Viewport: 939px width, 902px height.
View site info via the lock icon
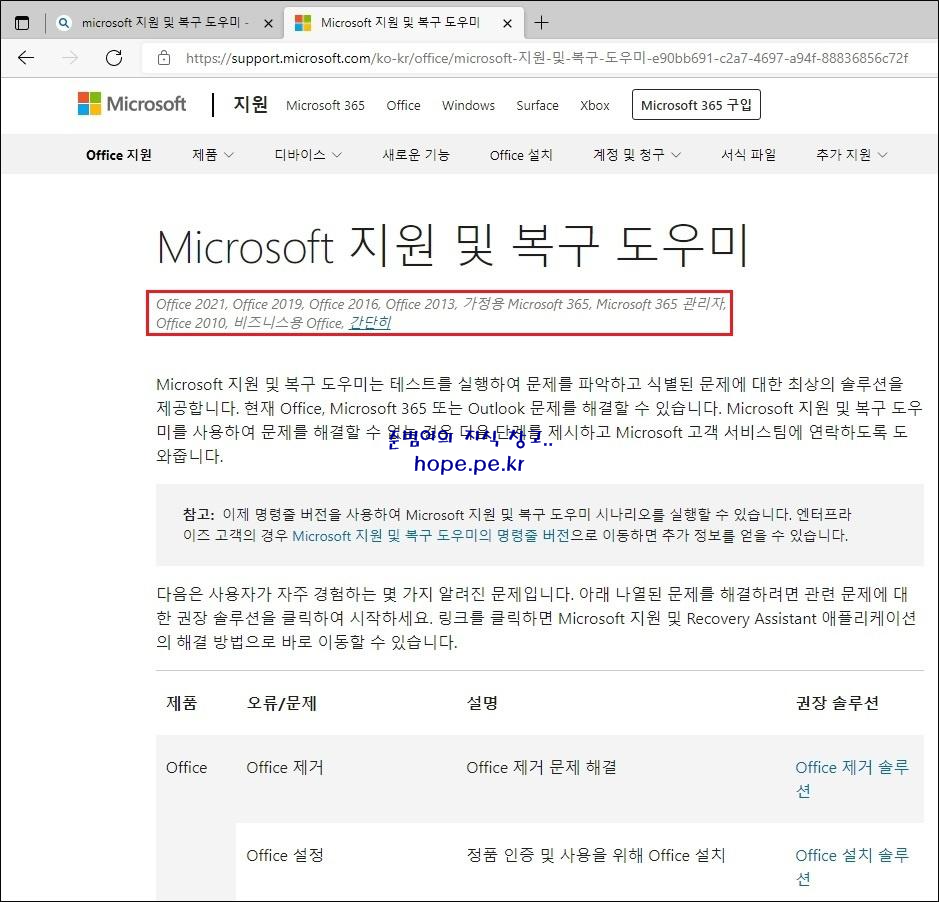[163, 58]
